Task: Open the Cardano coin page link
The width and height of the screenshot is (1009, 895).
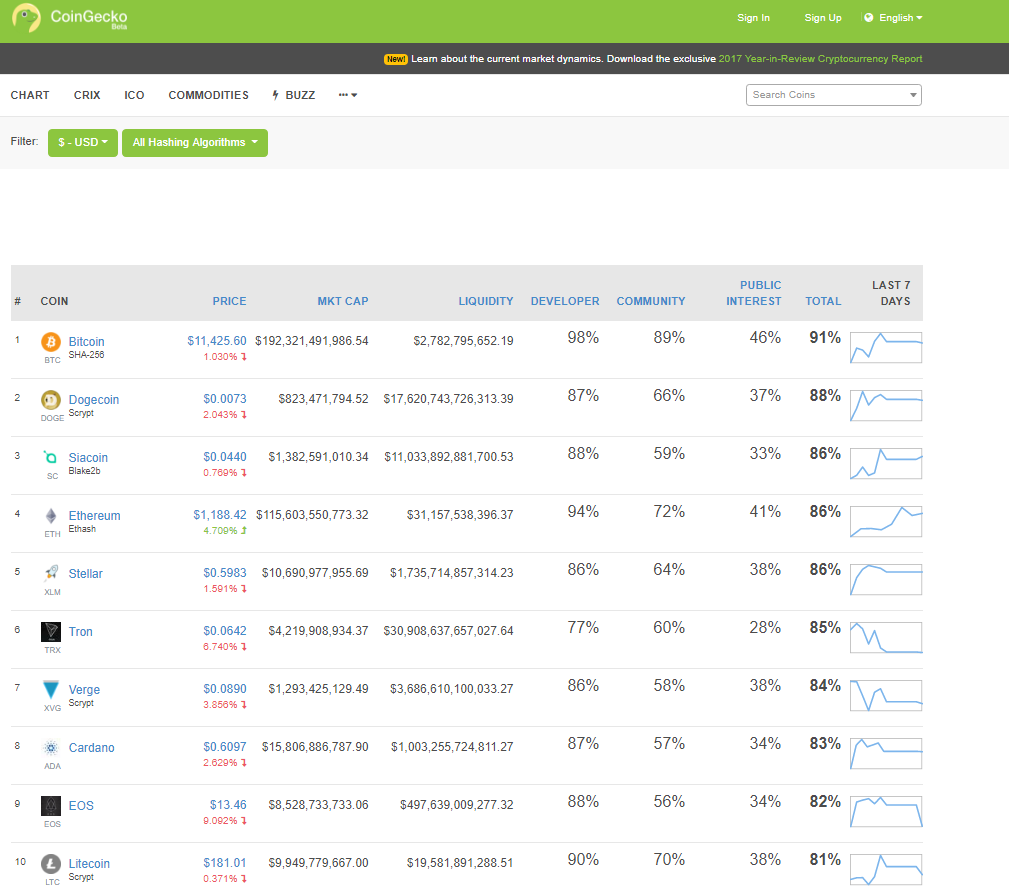Action: (91, 748)
